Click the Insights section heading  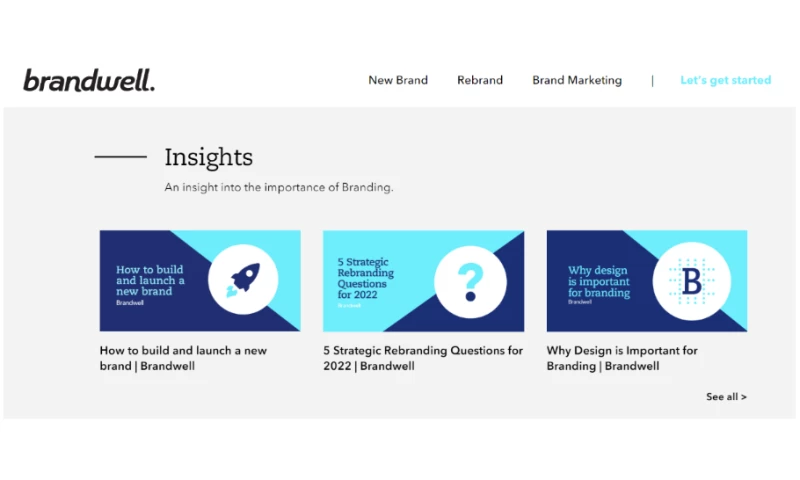coord(208,157)
